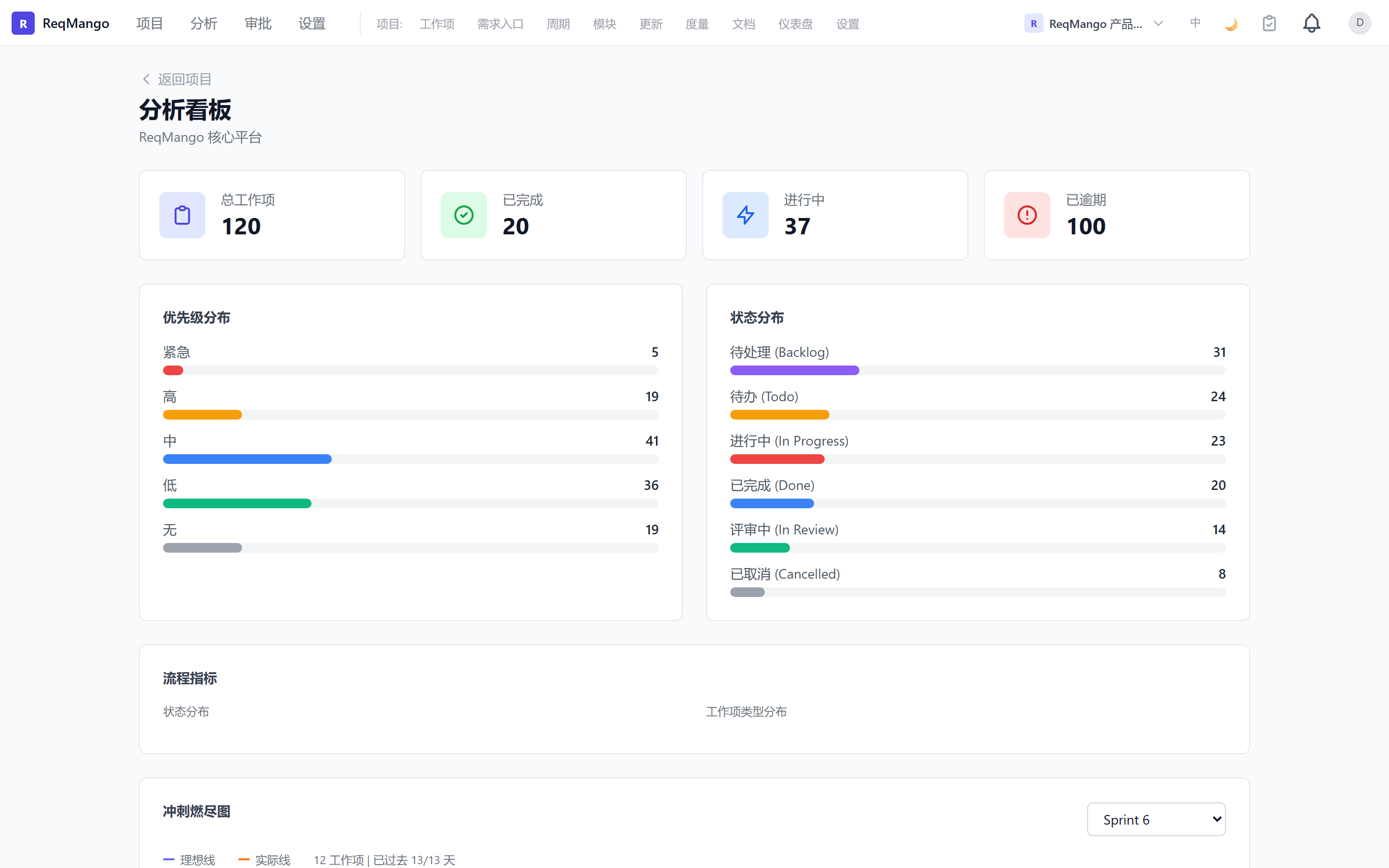Click the back chevron beside 返回项目
The image size is (1389, 868).
pyautogui.click(x=146, y=79)
